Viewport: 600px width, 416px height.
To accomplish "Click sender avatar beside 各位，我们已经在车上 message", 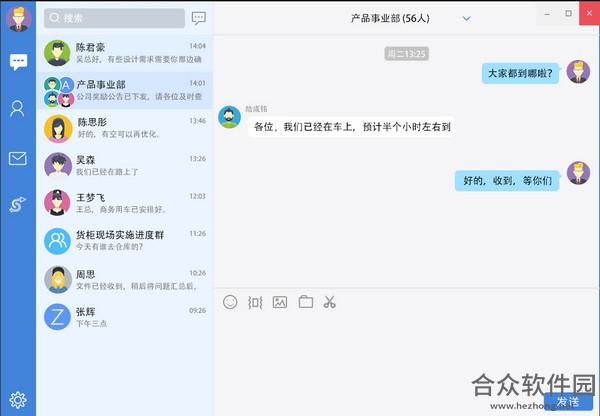I will click(229, 117).
